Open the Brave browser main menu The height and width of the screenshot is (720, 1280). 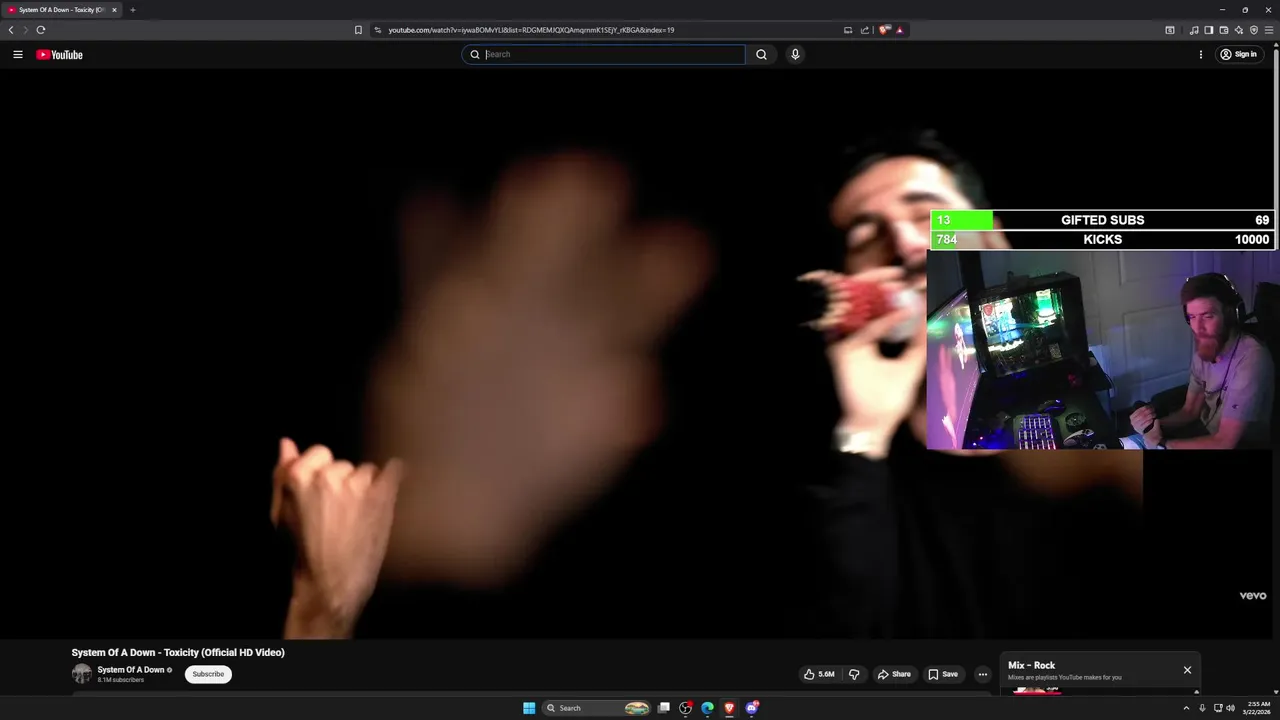pyautogui.click(x=1269, y=30)
